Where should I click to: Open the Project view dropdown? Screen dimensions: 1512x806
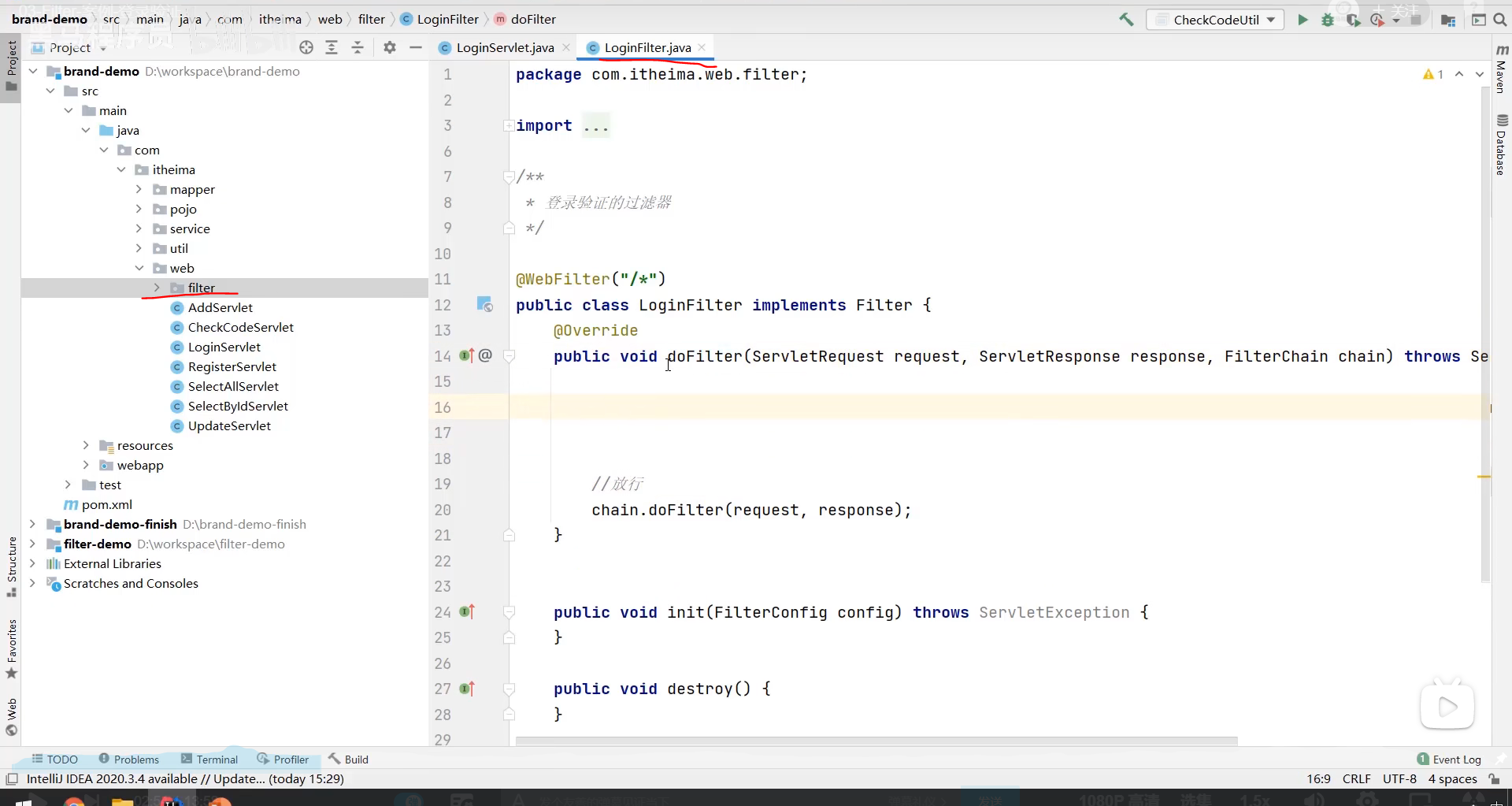(69, 47)
